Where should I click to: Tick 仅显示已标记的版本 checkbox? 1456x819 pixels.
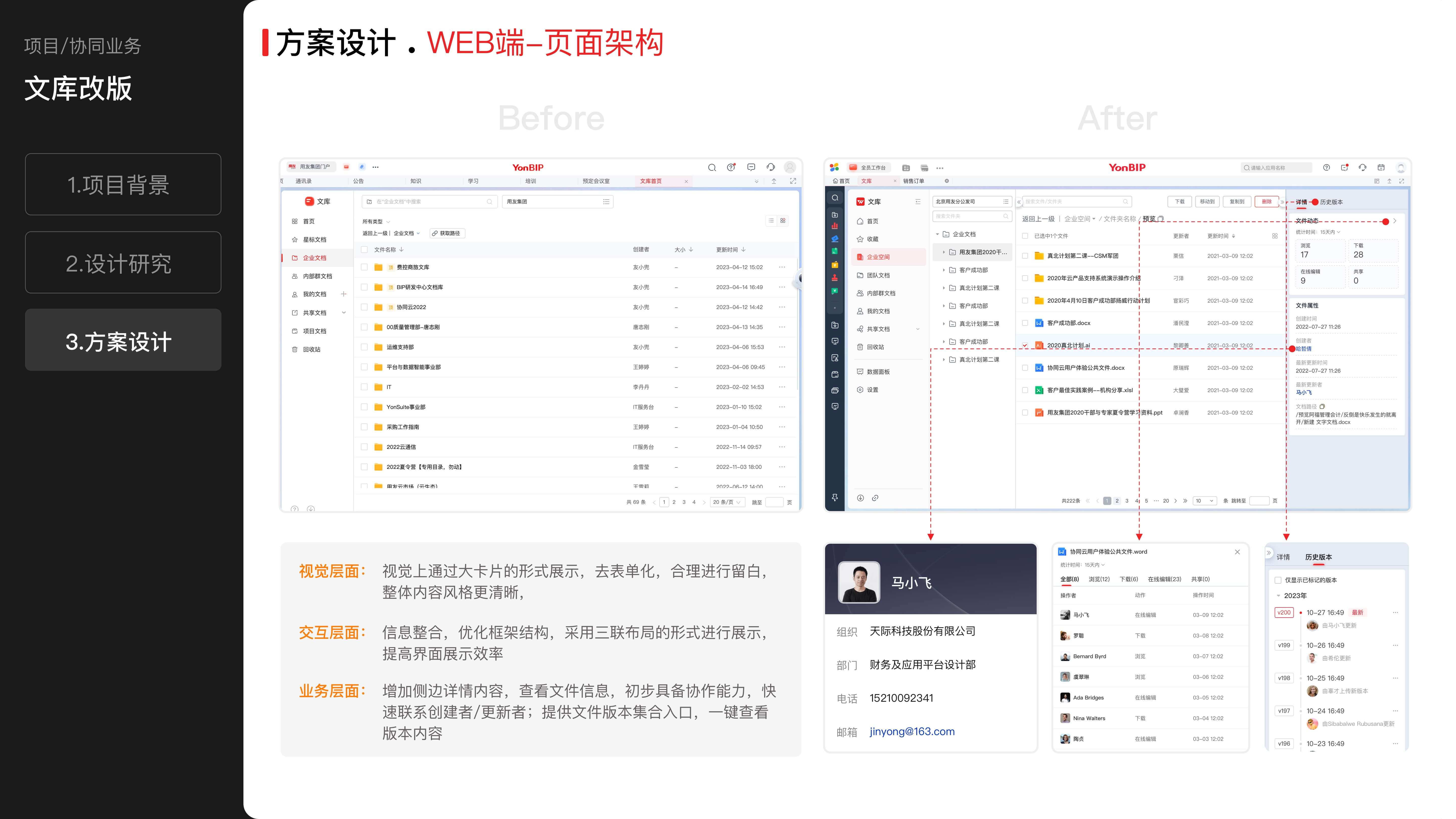(1278, 580)
